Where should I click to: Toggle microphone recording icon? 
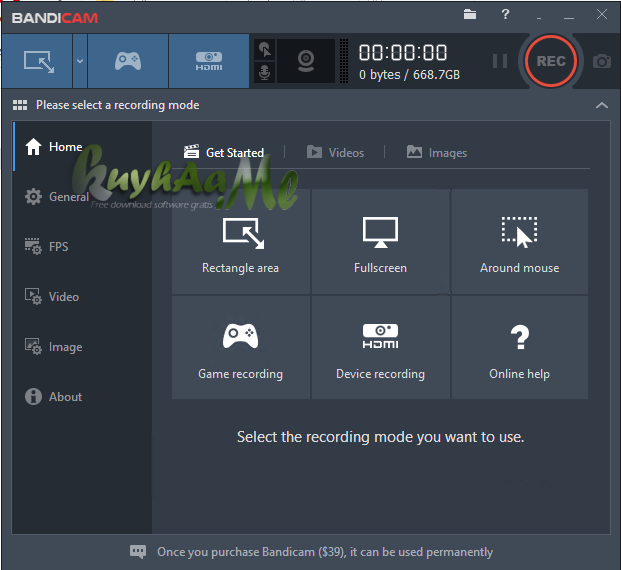pos(265,72)
